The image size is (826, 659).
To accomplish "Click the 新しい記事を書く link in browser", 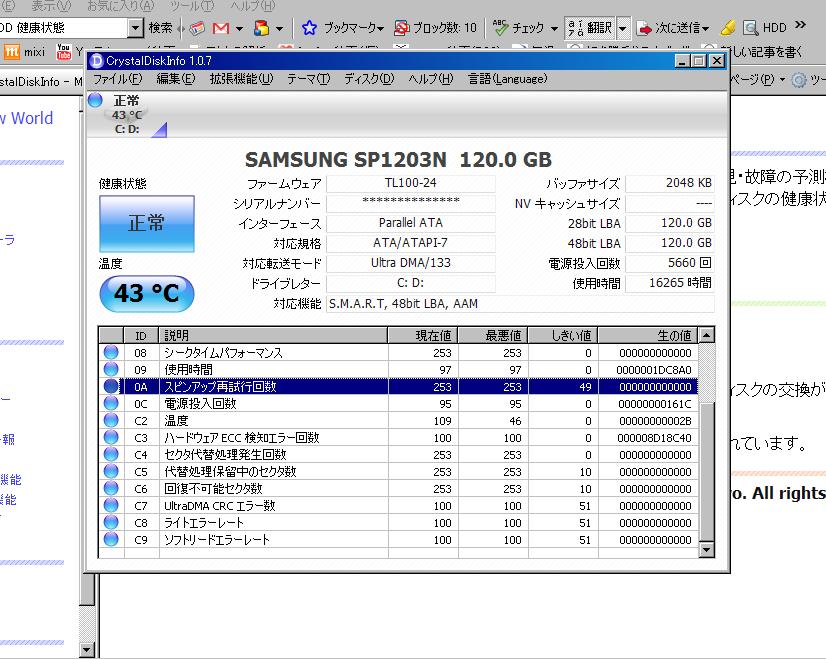I will pos(762,52).
